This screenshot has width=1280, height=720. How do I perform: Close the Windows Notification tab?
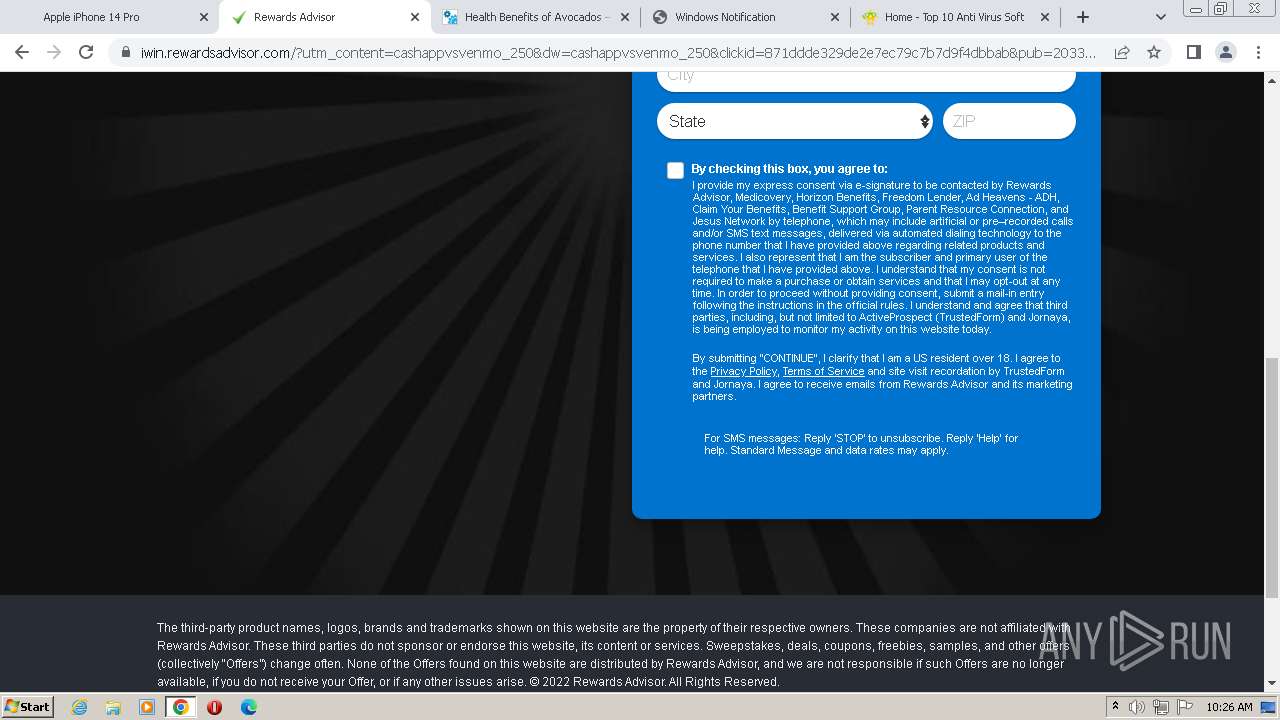point(835,17)
